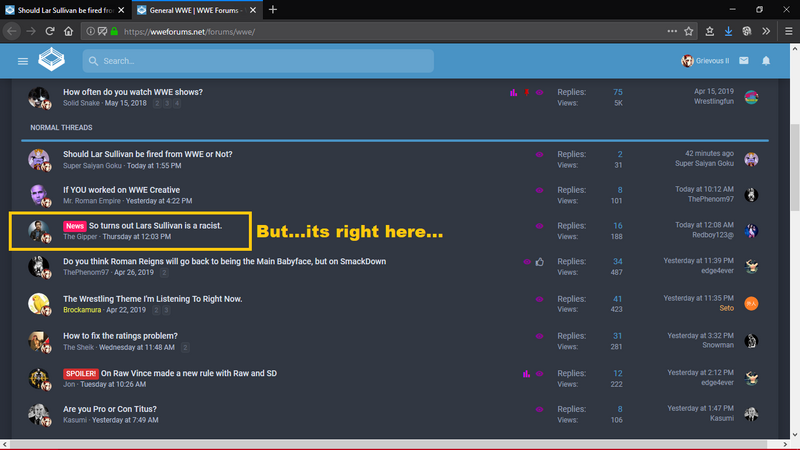Open the inbox envelope icon
800x450 pixels.
[744, 61]
